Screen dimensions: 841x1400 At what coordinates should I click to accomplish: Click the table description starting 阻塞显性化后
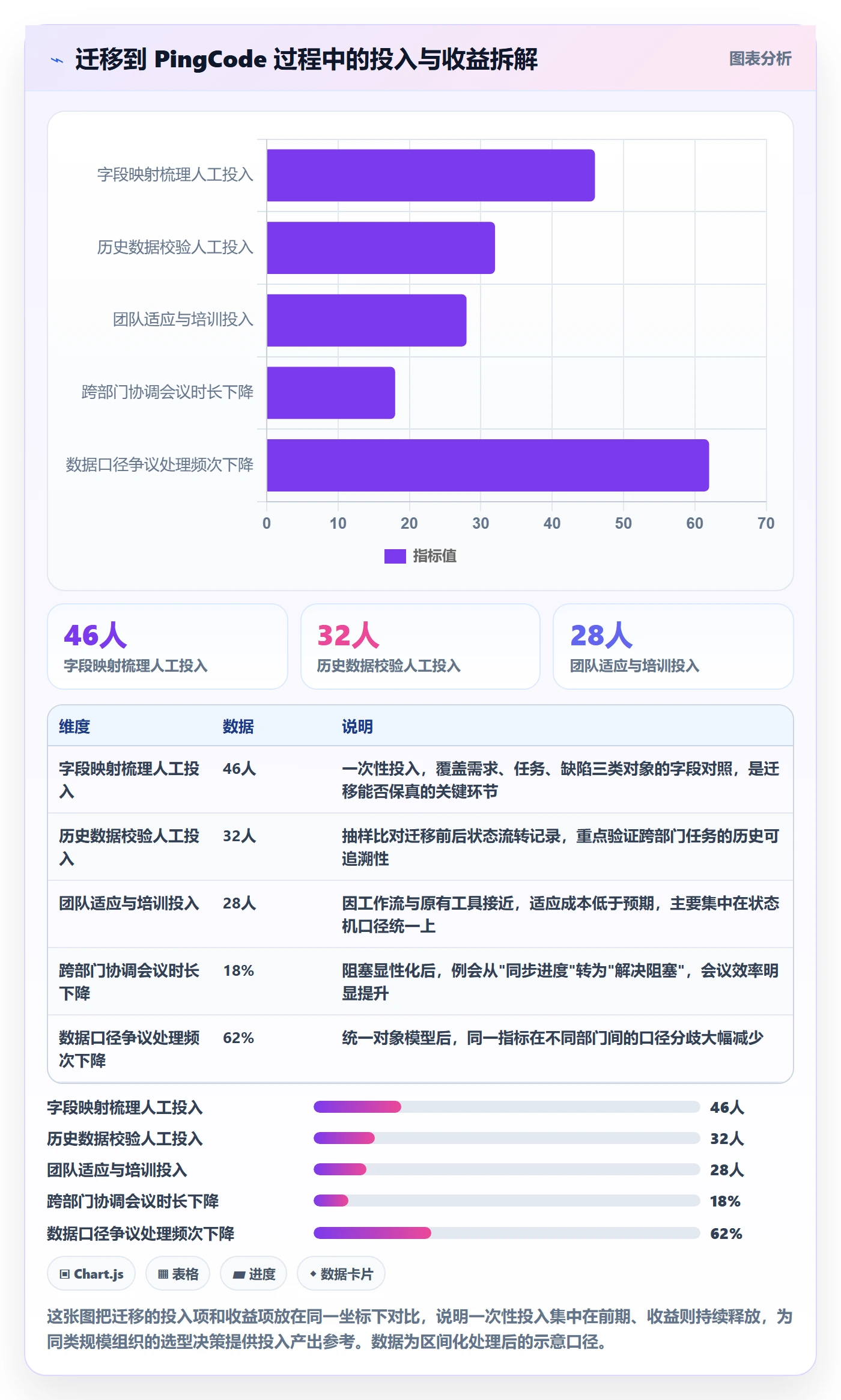(x=560, y=982)
